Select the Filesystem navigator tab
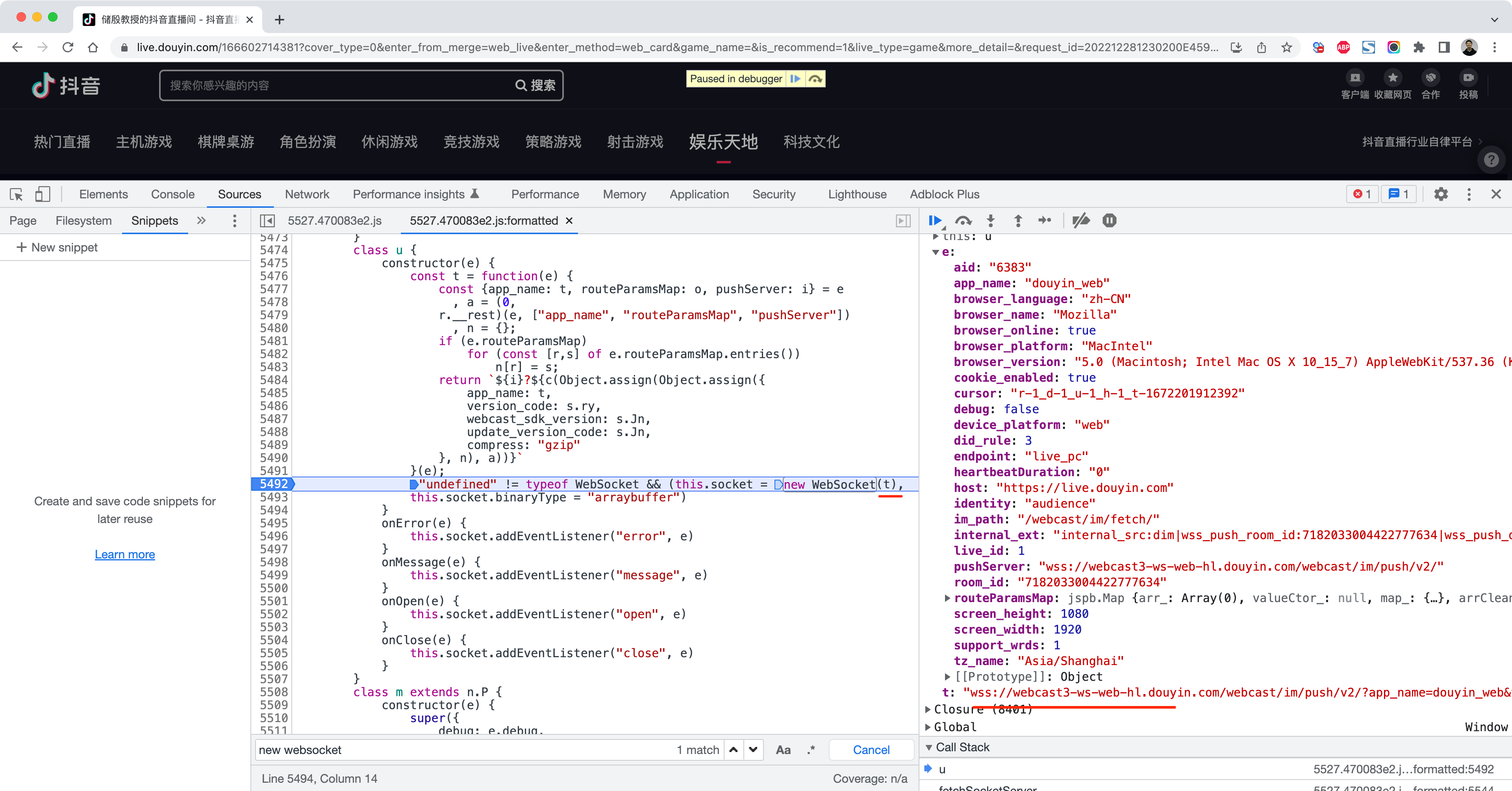This screenshot has height=791, width=1512. click(83, 221)
